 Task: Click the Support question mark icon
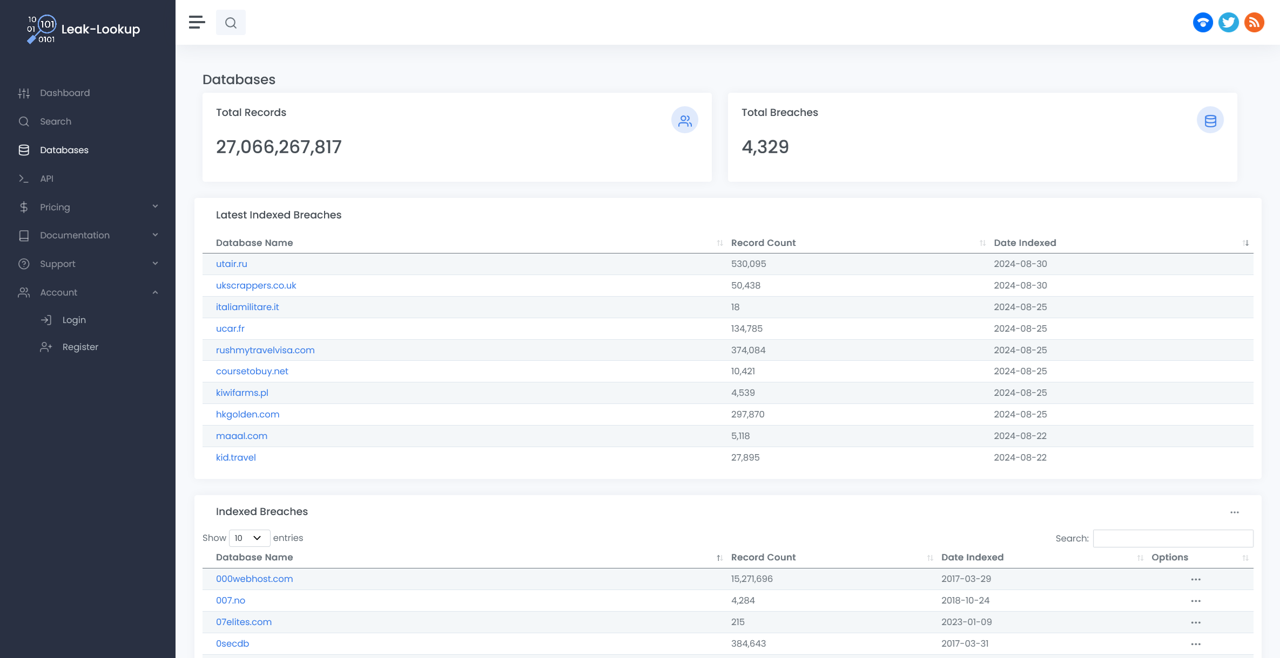click(24, 264)
